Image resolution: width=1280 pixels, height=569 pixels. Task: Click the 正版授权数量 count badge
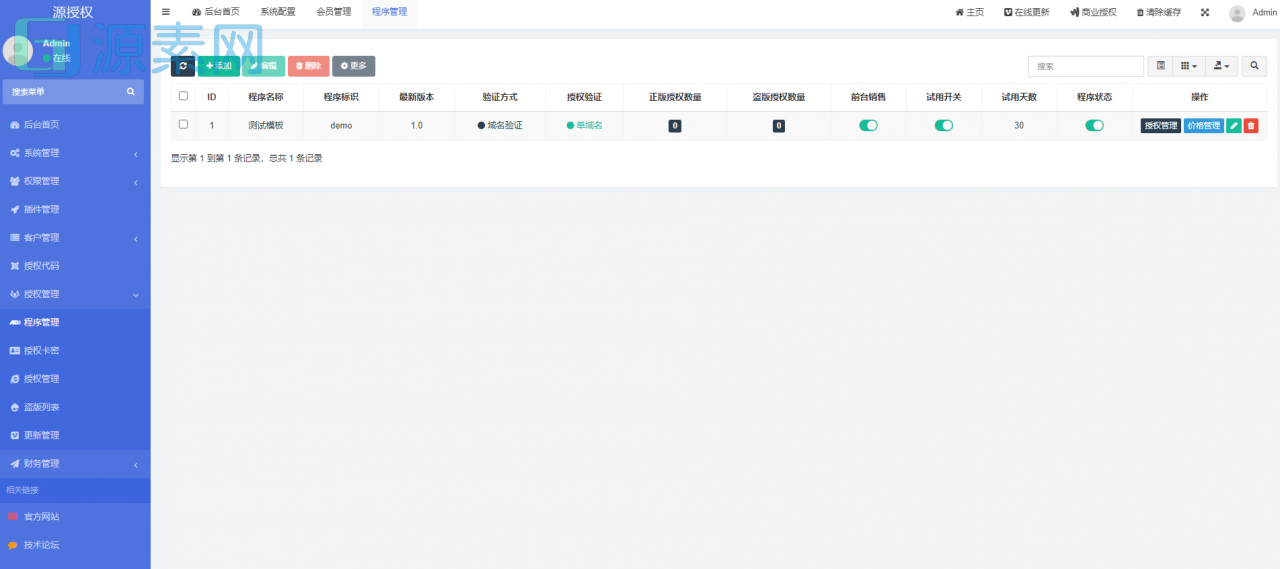(x=675, y=126)
